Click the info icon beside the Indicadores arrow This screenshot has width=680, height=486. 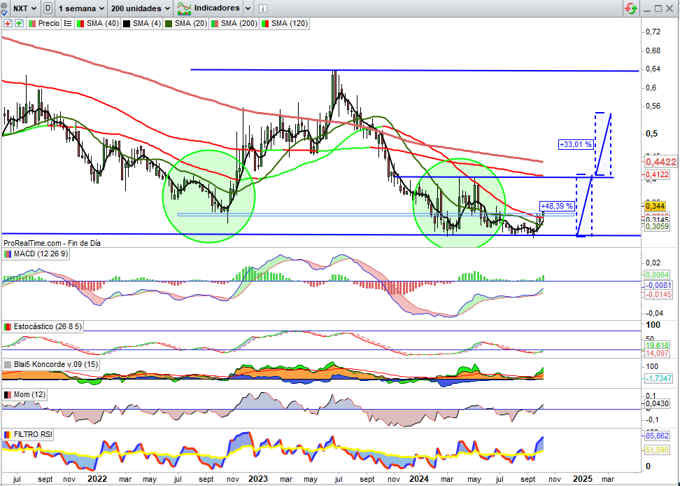coord(262,8)
